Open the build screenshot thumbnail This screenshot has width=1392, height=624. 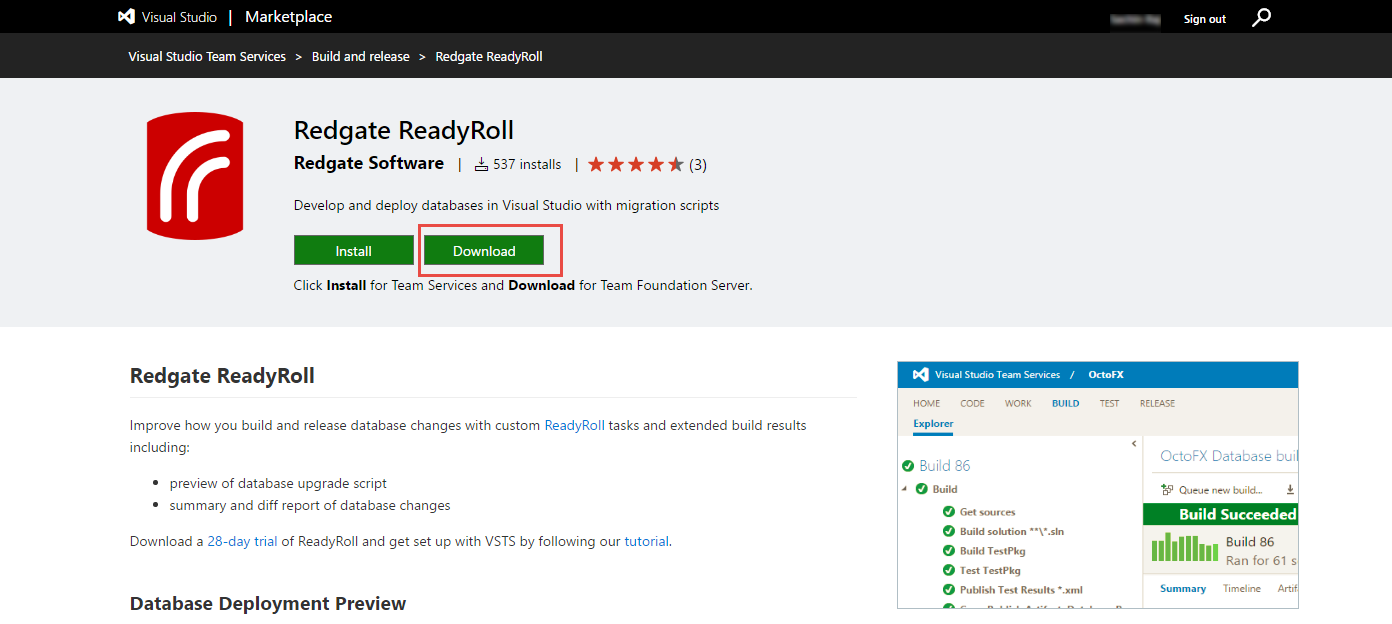(x=1098, y=485)
